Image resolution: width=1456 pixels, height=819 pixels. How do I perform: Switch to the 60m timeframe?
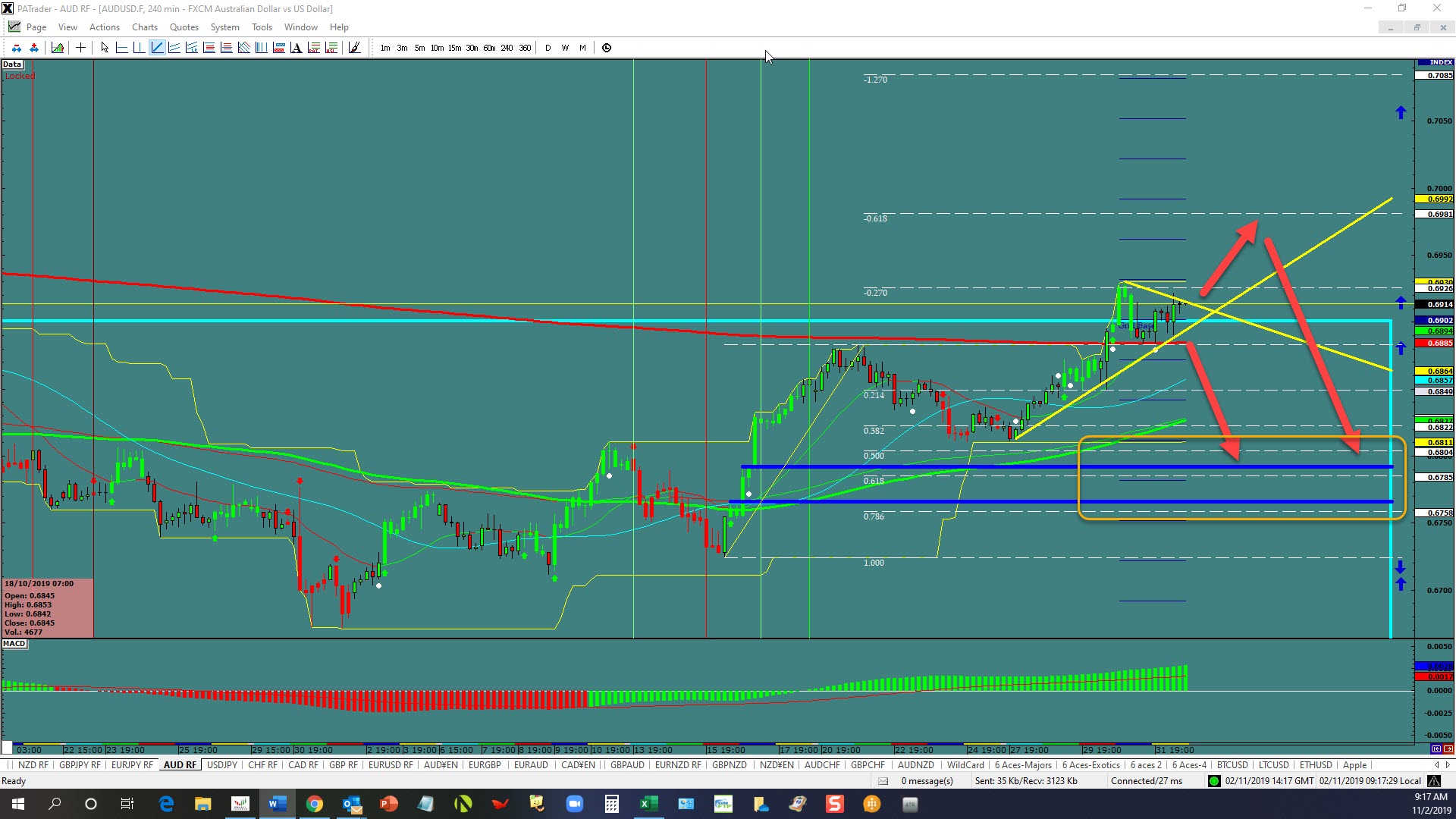coord(489,48)
